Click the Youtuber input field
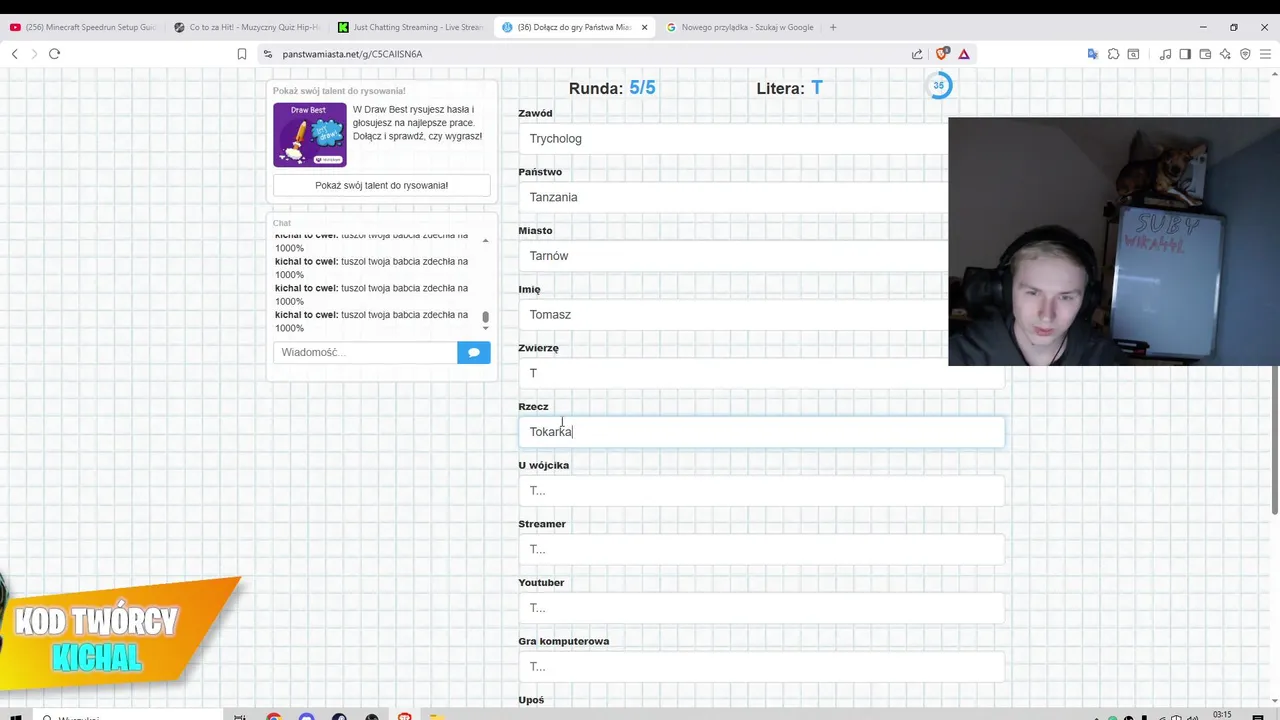1280x720 pixels. pyautogui.click(x=761, y=608)
